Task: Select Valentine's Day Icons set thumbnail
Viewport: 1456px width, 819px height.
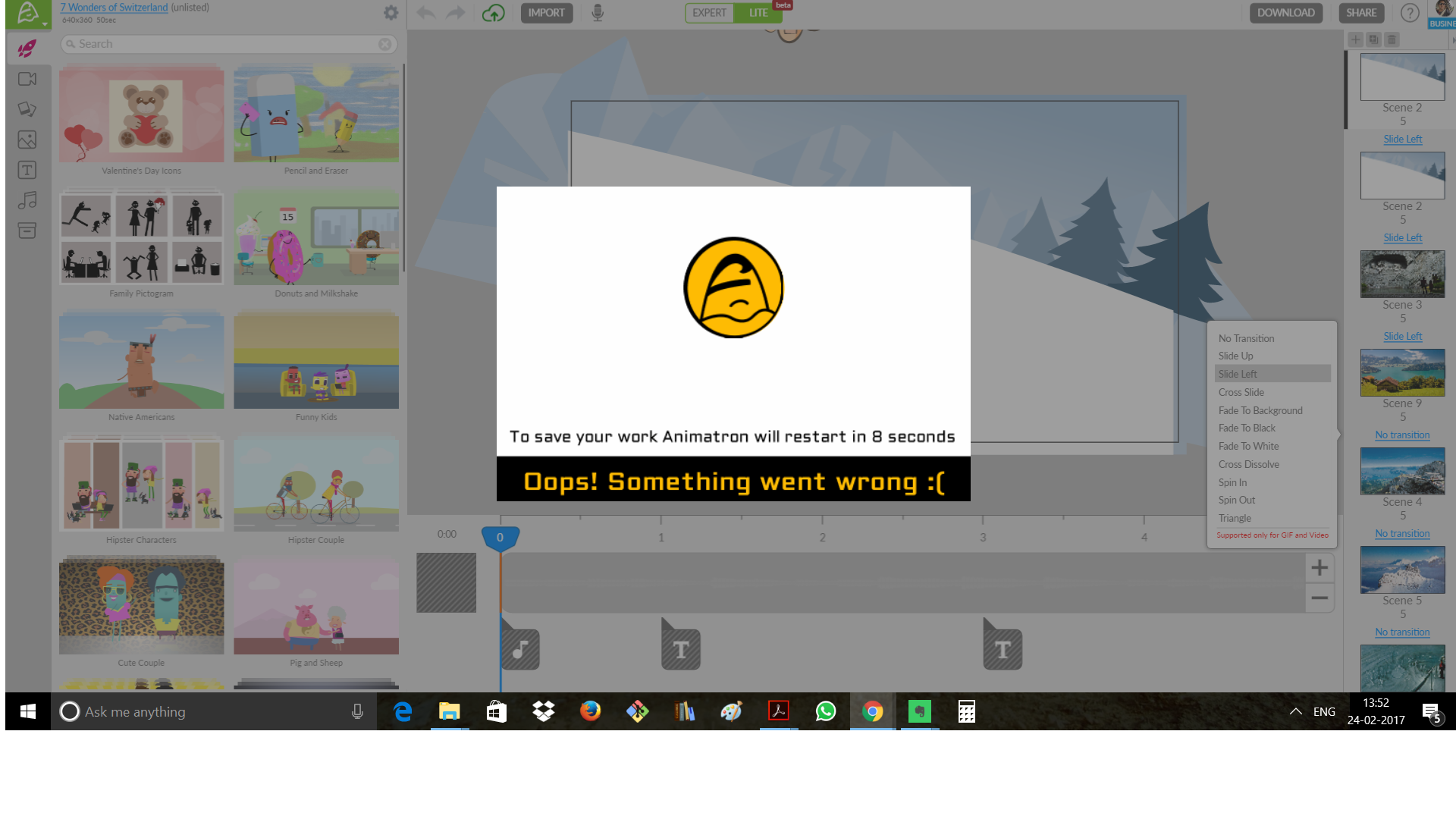Action: tap(142, 115)
